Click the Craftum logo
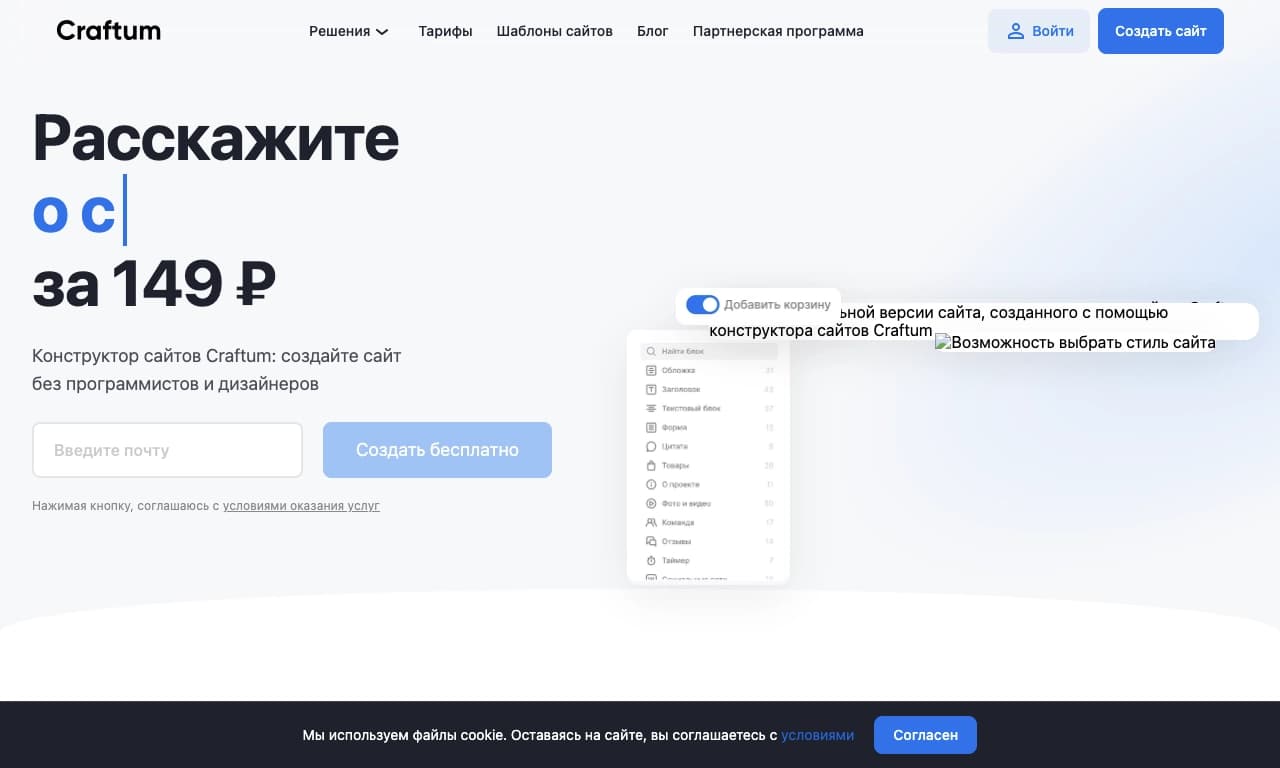This screenshot has width=1280, height=768. click(x=108, y=31)
